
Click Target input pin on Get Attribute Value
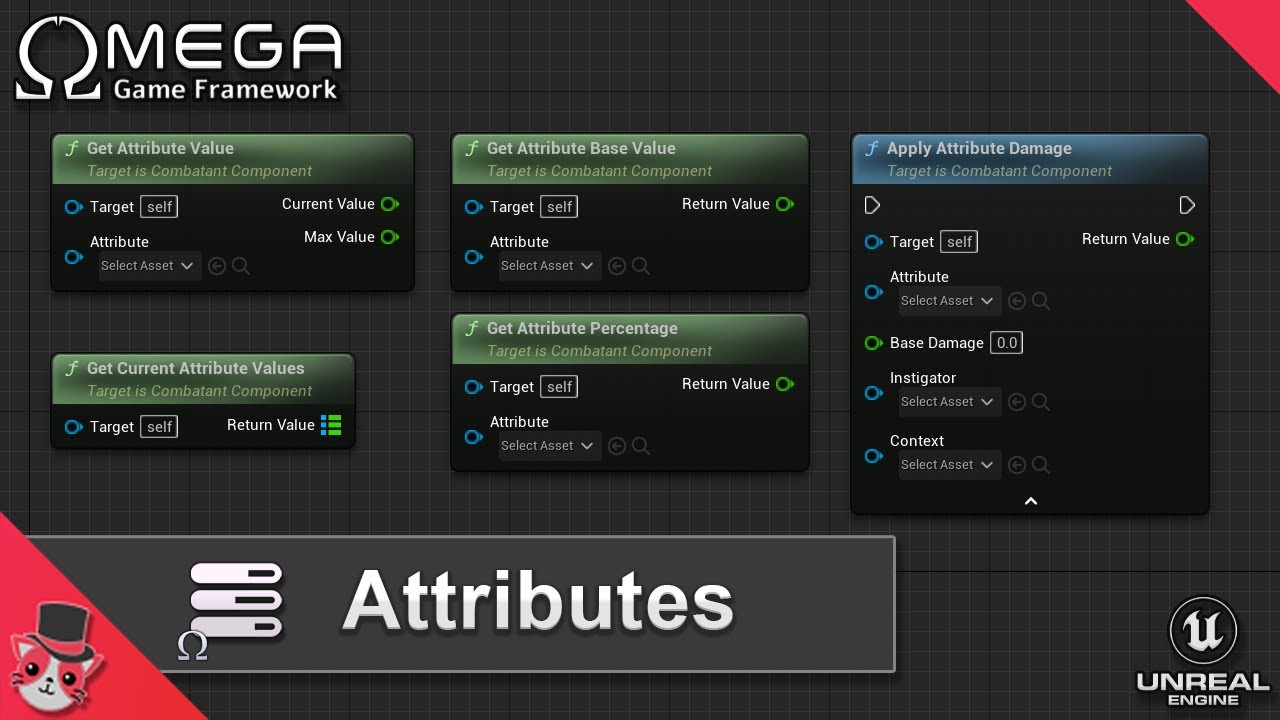pos(73,207)
